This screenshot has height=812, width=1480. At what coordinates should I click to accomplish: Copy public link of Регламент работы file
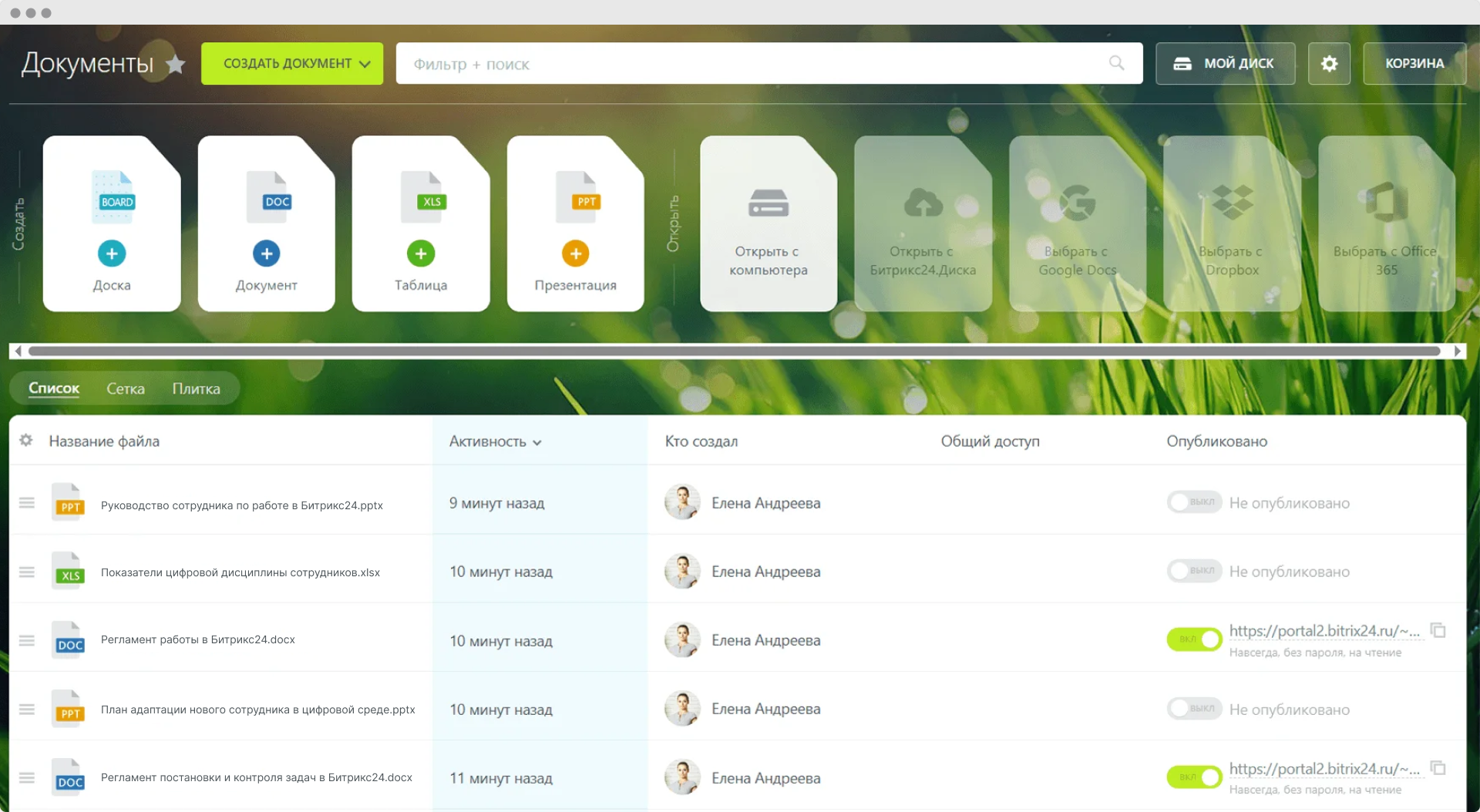1438,630
